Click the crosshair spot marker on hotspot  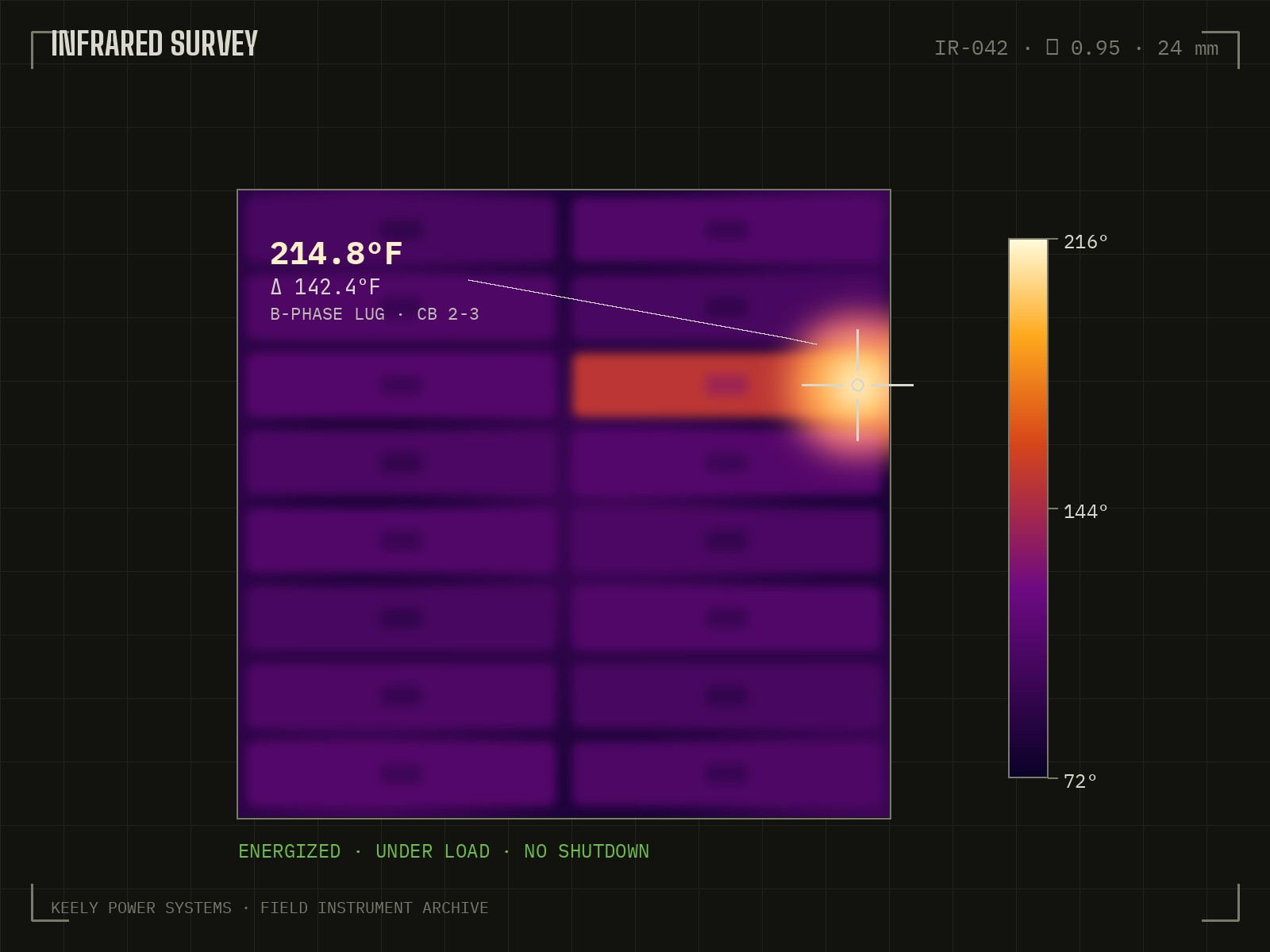click(x=857, y=385)
